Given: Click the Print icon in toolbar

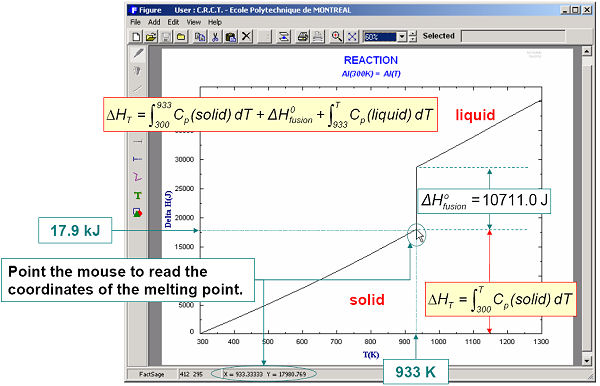Looking at the screenshot, I should pyautogui.click(x=303, y=37).
